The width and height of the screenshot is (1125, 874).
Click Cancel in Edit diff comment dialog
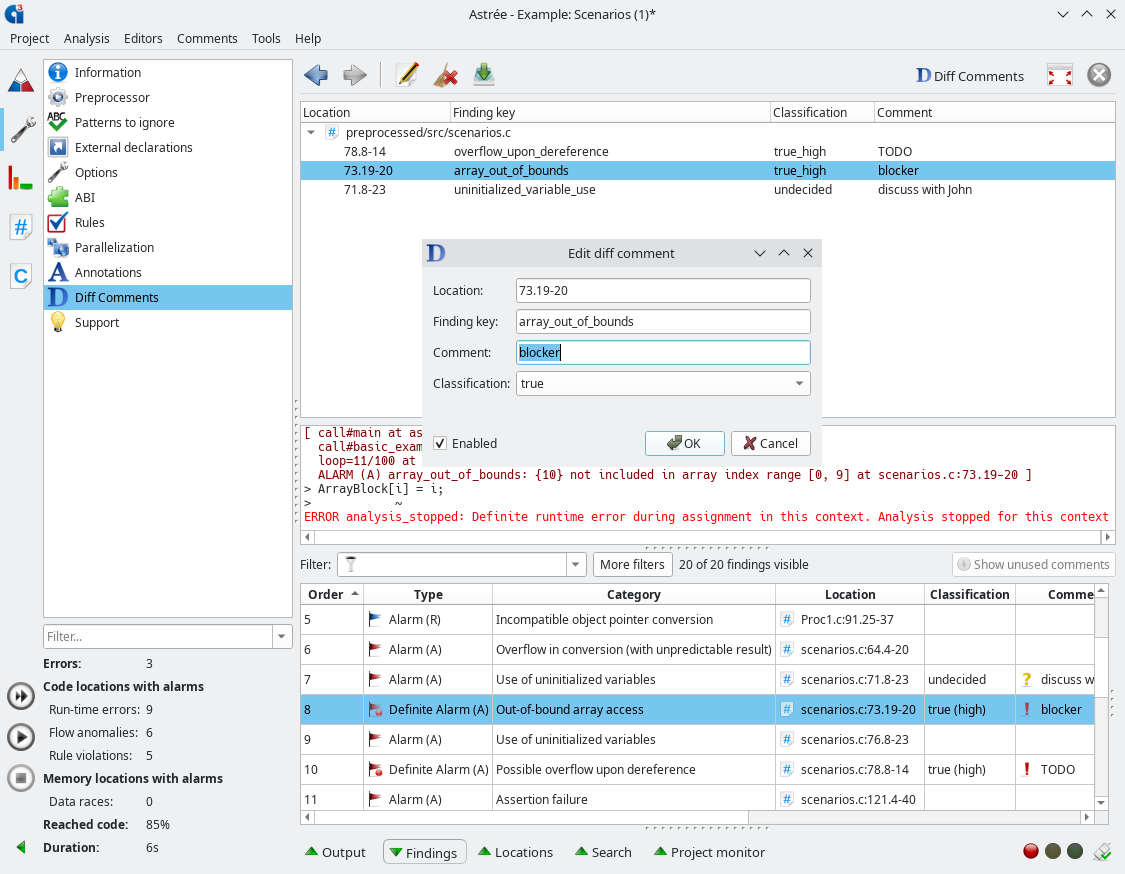[x=771, y=443]
